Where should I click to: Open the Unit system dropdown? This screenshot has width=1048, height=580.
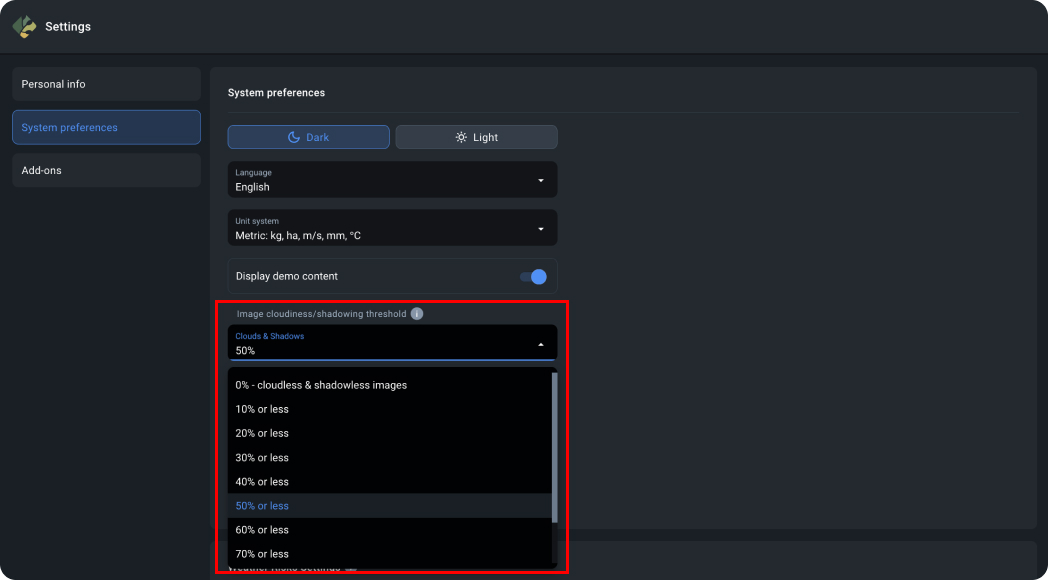(x=392, y=228)
